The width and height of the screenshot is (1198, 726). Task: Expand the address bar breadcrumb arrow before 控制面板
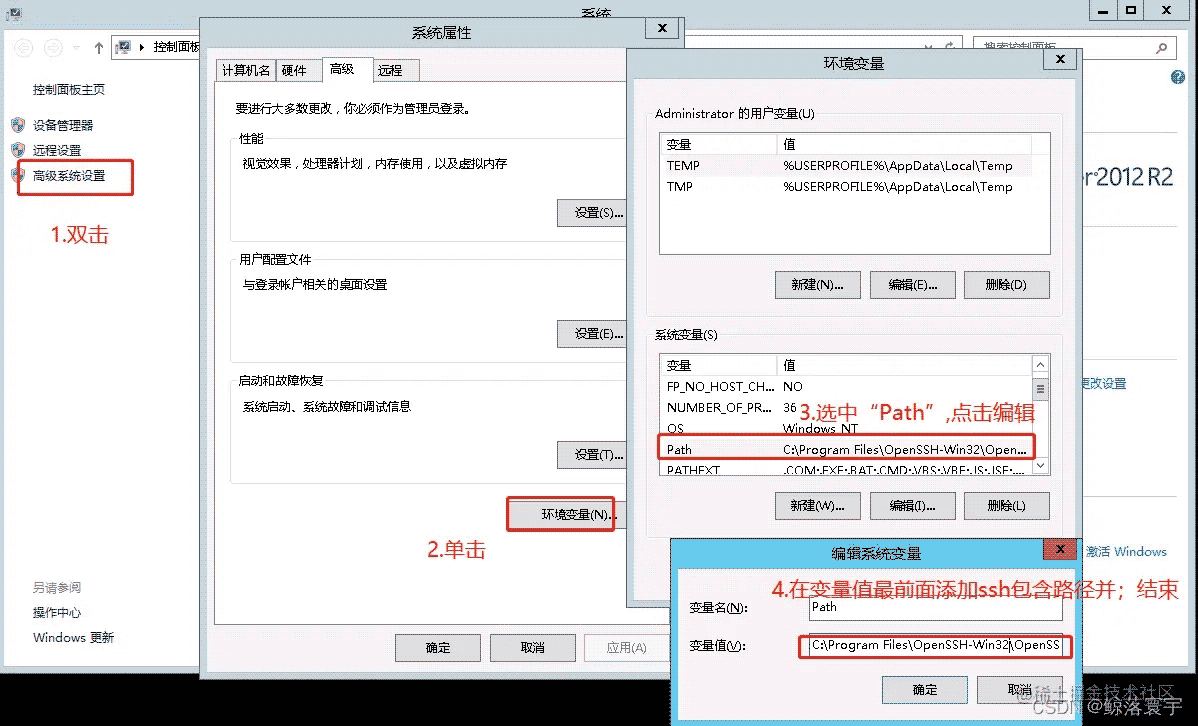(142, 47)
